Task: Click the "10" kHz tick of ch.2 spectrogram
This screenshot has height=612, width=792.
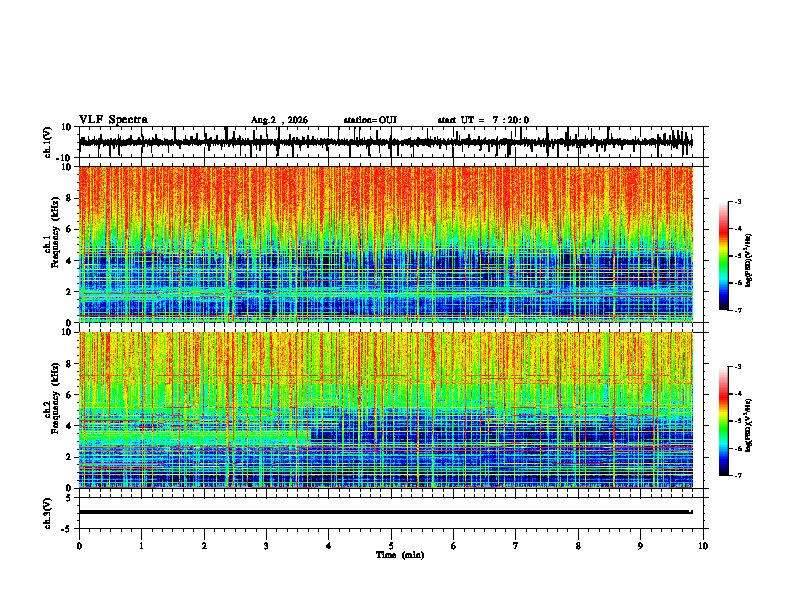Action: coord(67,332)
